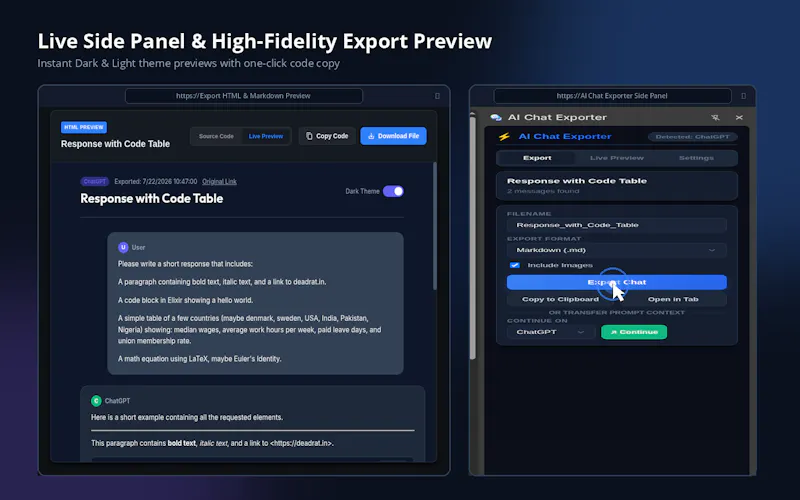
Task: Click the side panel window vertical scrollbar
Action: pyautogui.click(x=472, y=237)
